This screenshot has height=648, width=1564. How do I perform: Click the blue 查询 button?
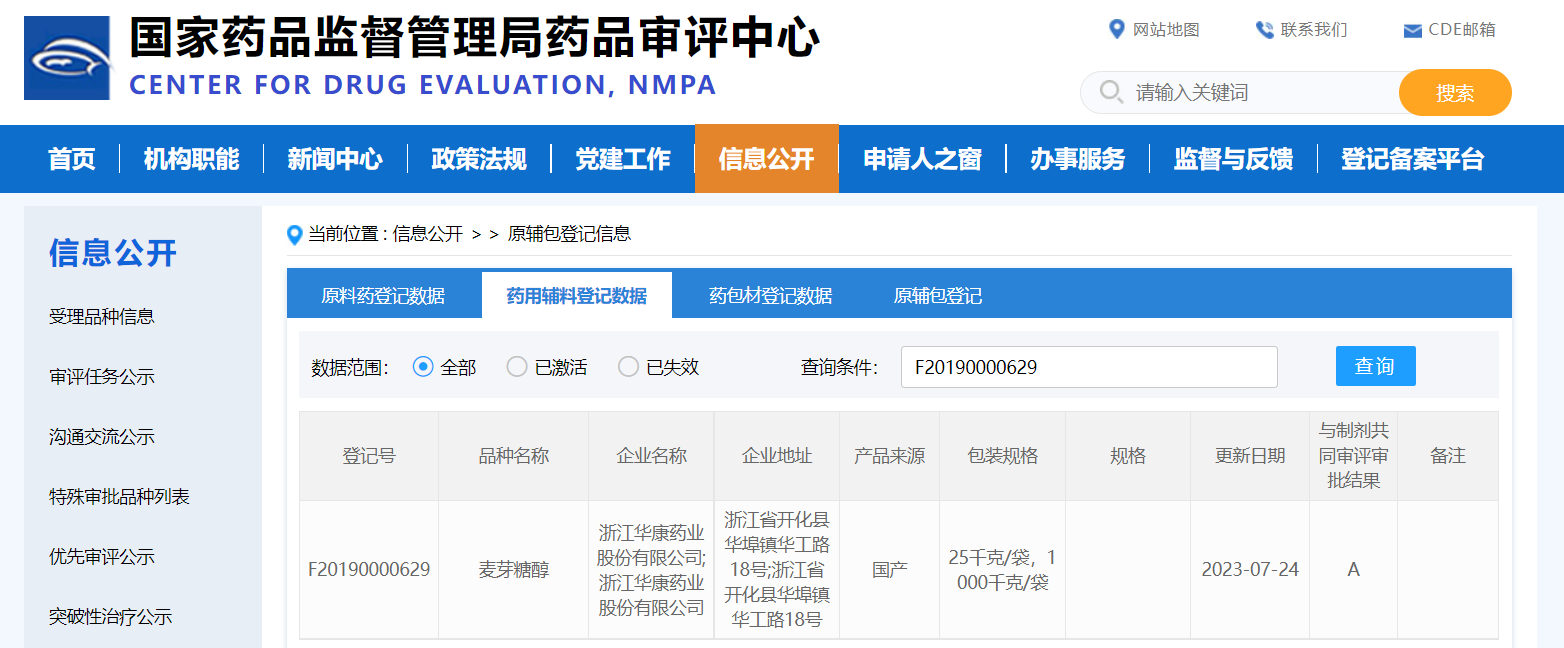(x=1375, y=366)
